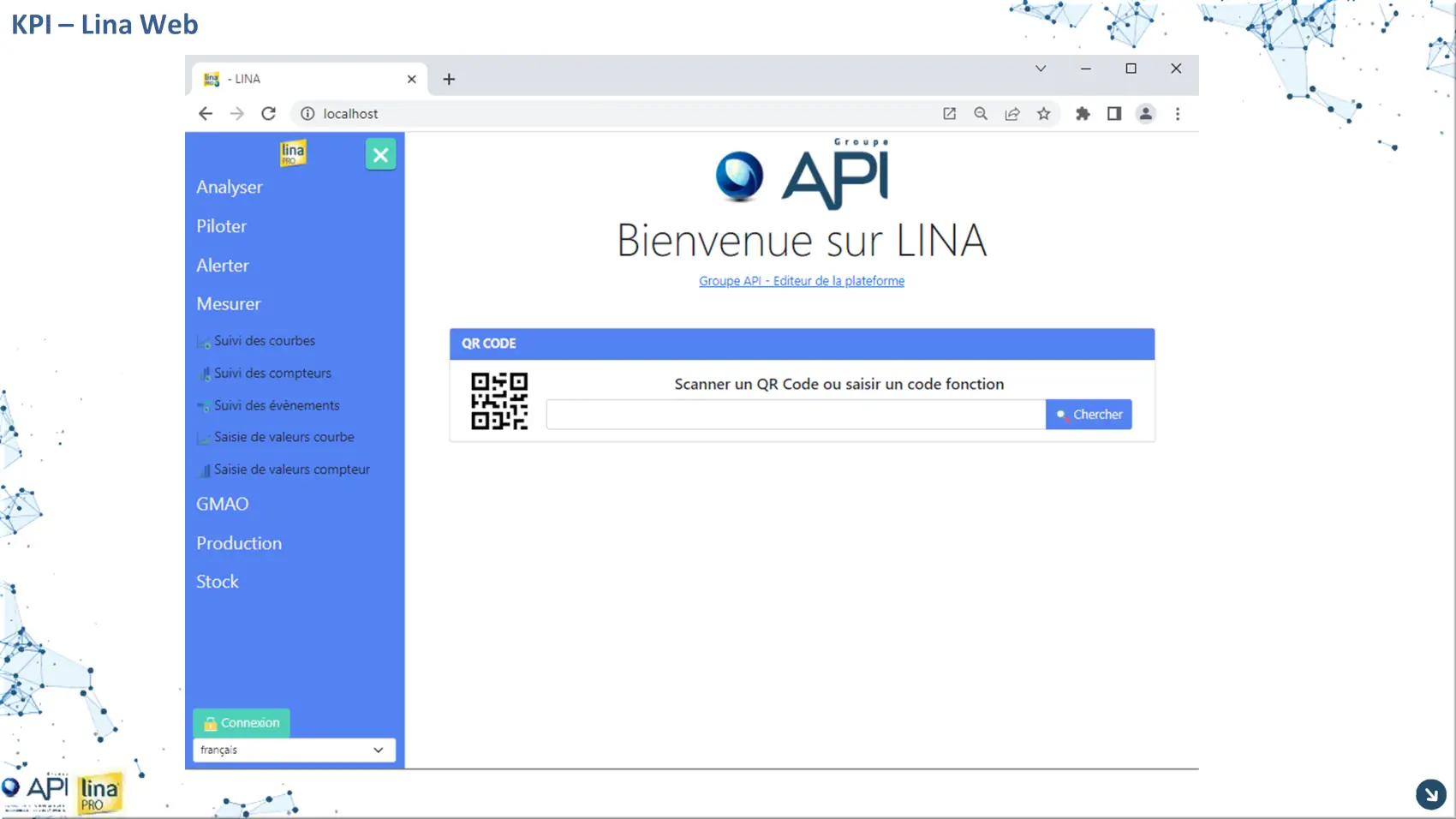Screen dimensions: 1456x819
Task: Click the Bienvenue sur LINA heading
Action: [x=802, y=240]
